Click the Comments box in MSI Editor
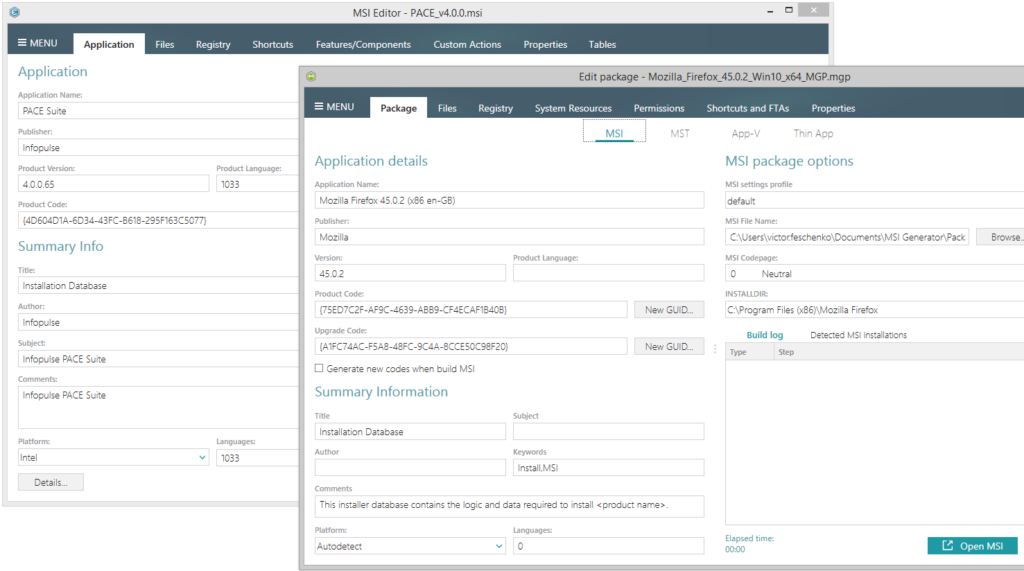 (158, 407)
